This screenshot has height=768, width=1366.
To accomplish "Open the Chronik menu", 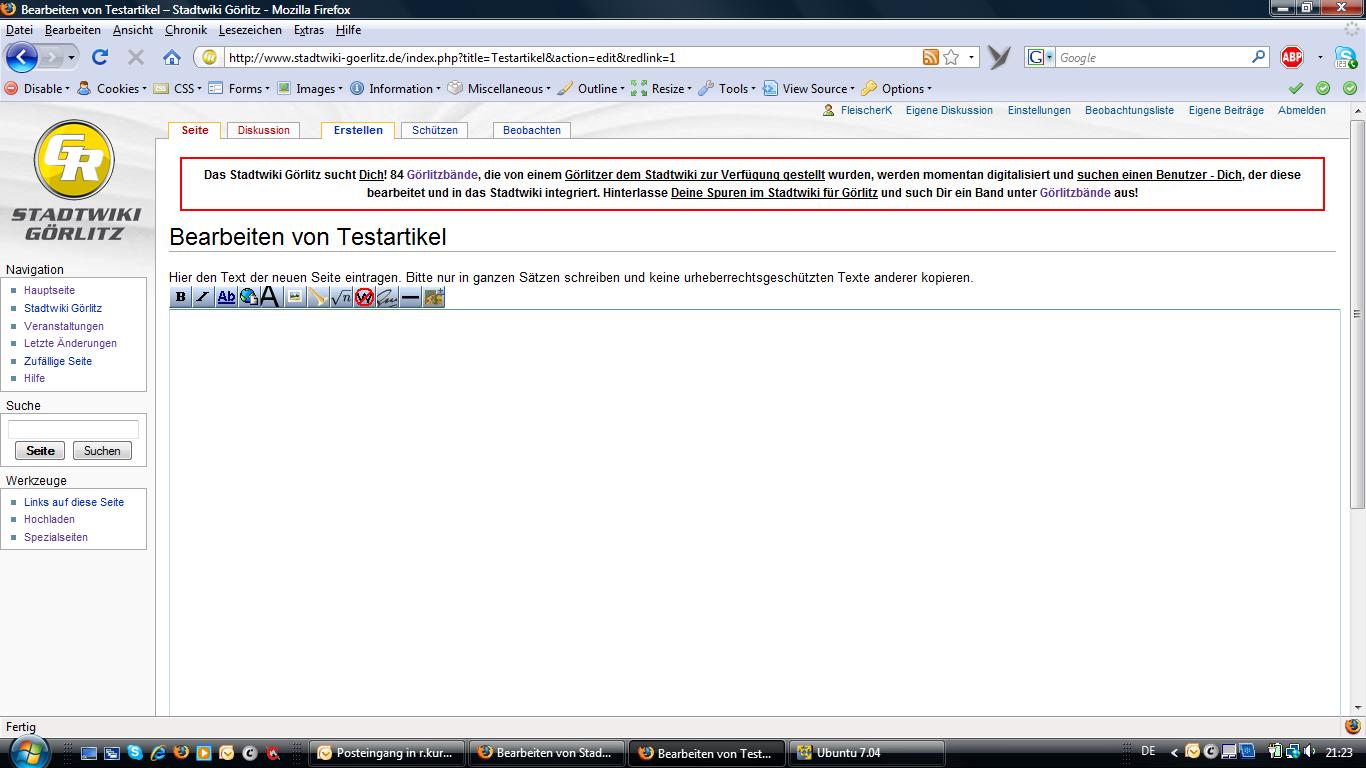I will 186,30.
